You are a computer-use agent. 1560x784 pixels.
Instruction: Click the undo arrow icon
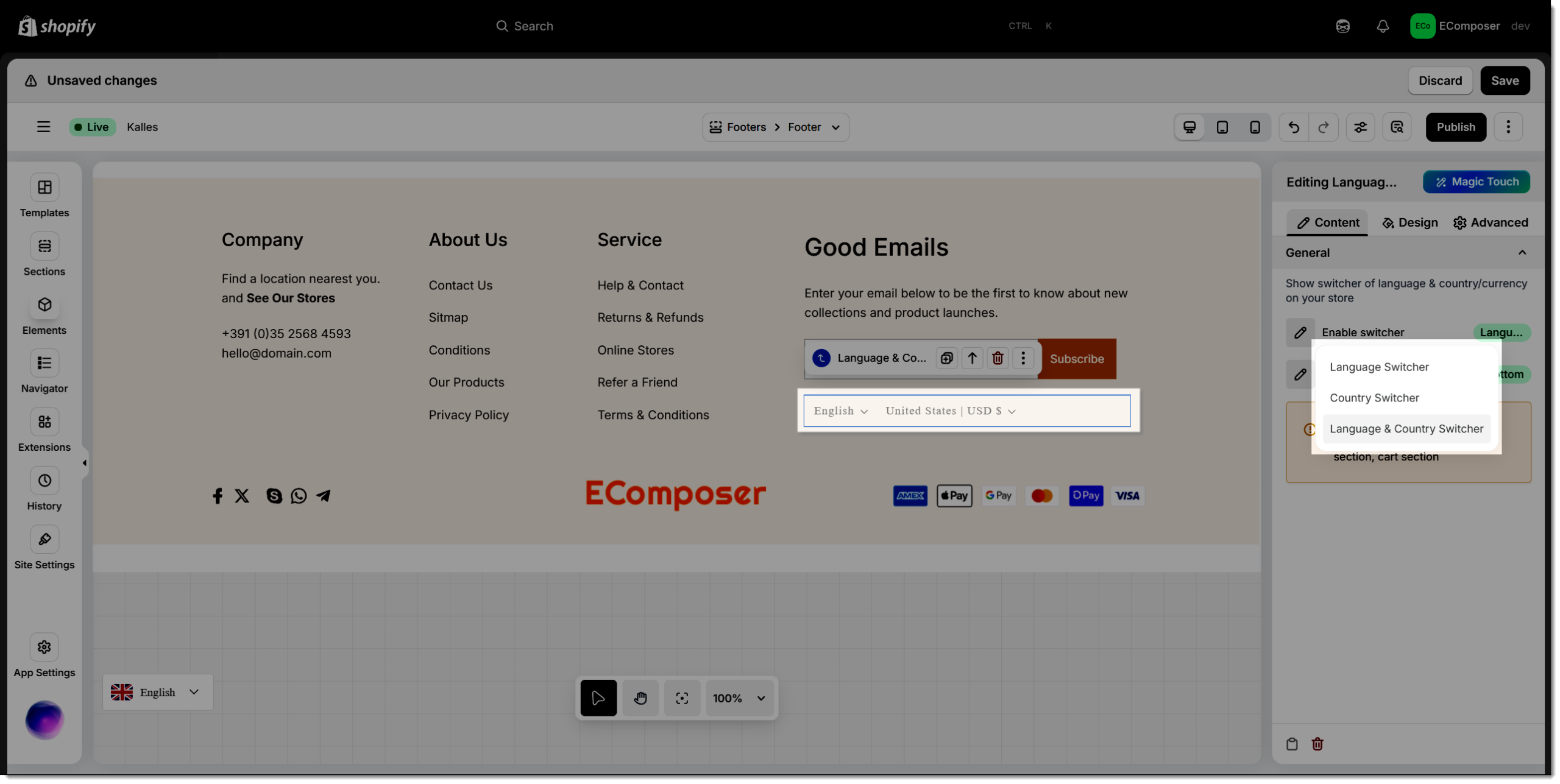(1293, 127)
